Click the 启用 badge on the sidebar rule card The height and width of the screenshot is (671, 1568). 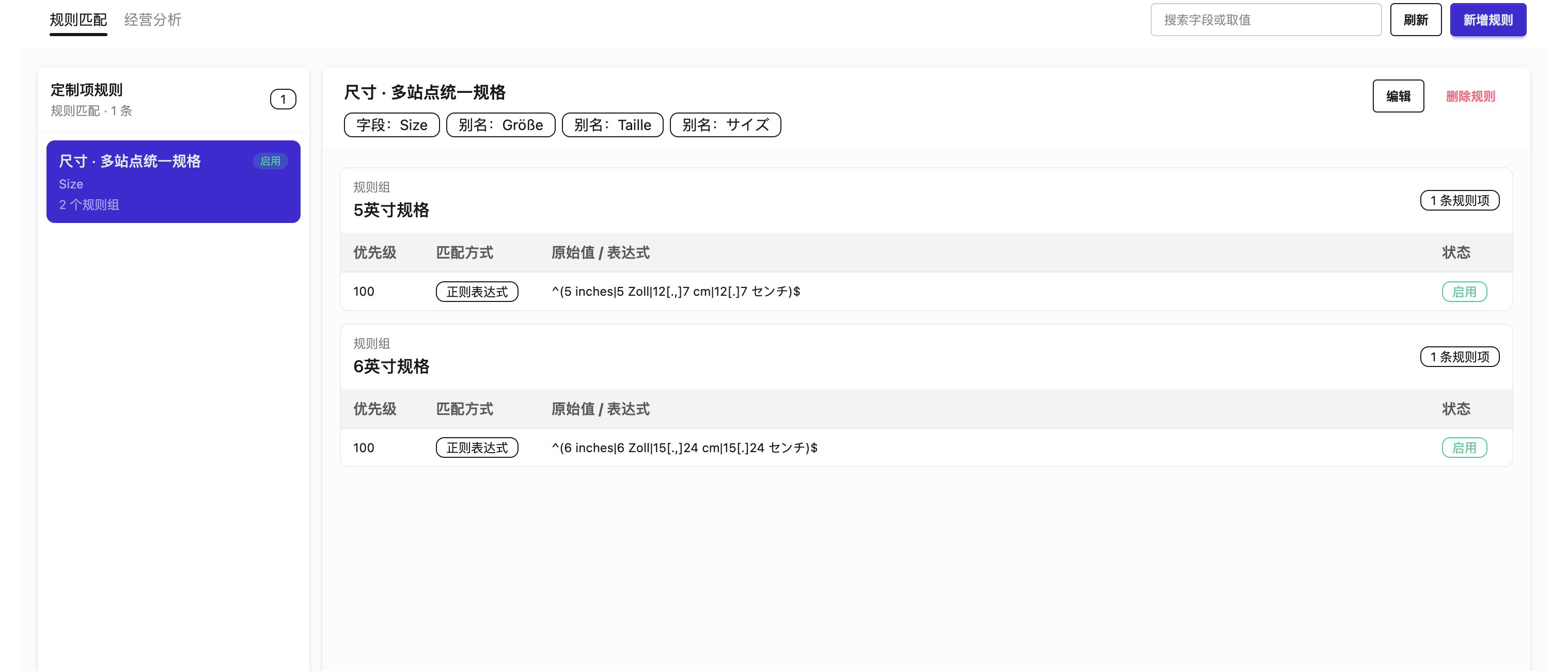pyautogui.click(x=270, y=161)
